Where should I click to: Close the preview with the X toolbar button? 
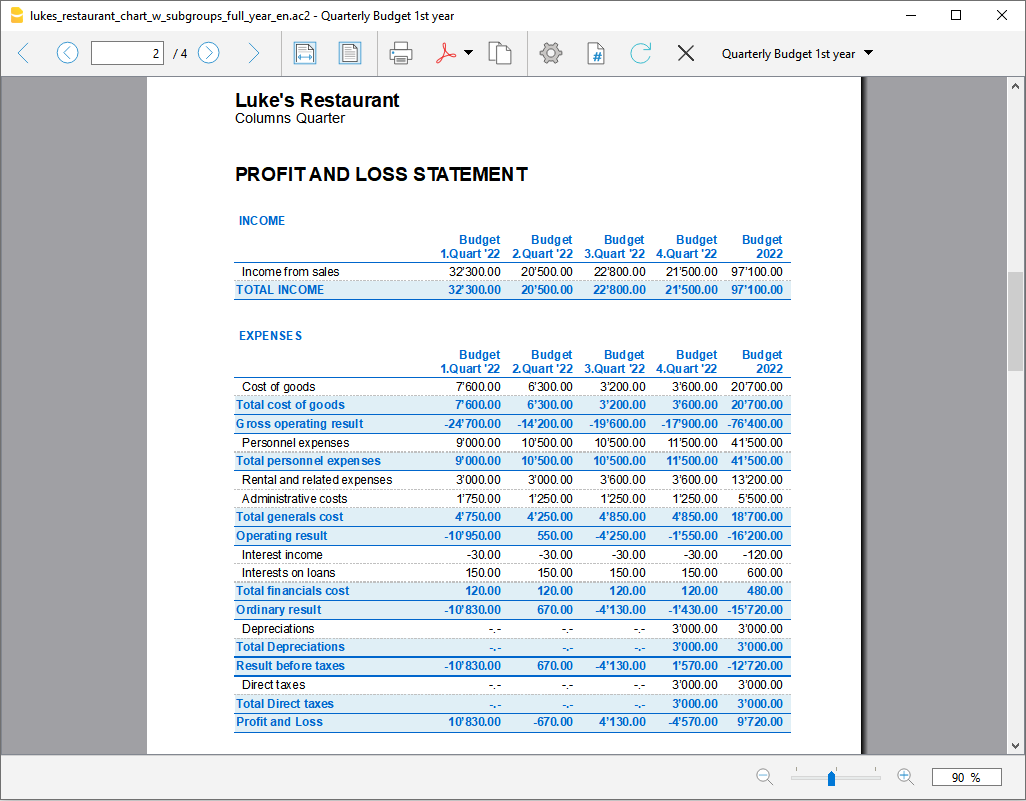pyautogui.click(x=685, y=53)
